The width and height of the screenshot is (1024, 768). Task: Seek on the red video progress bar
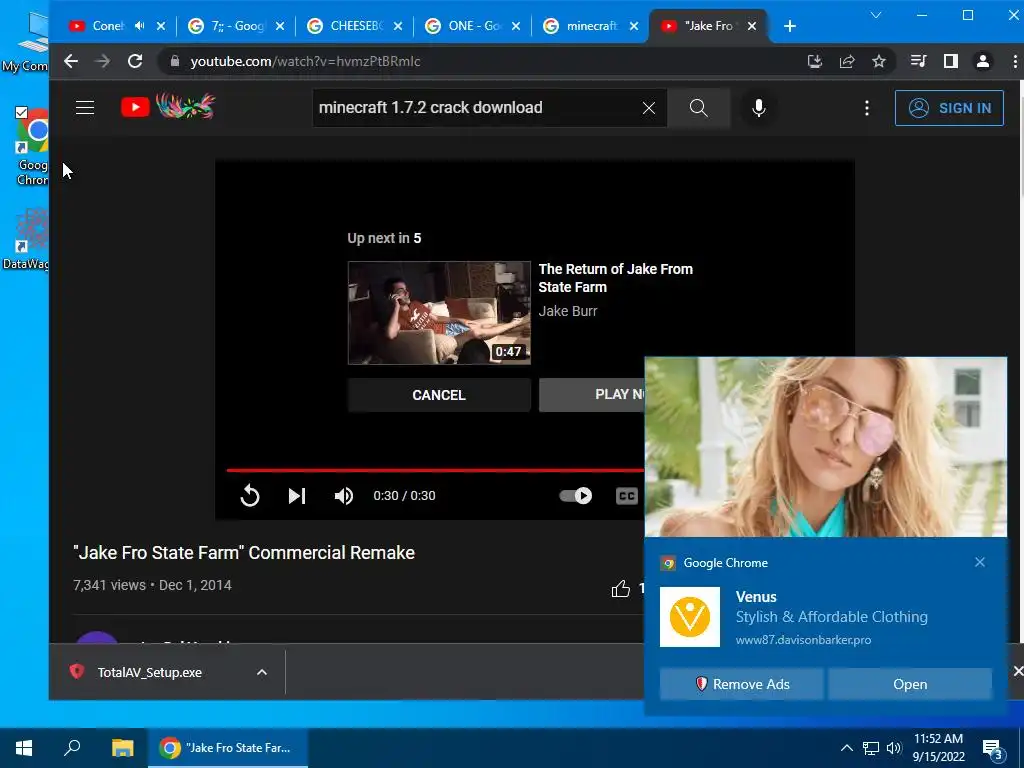point(436,470)
